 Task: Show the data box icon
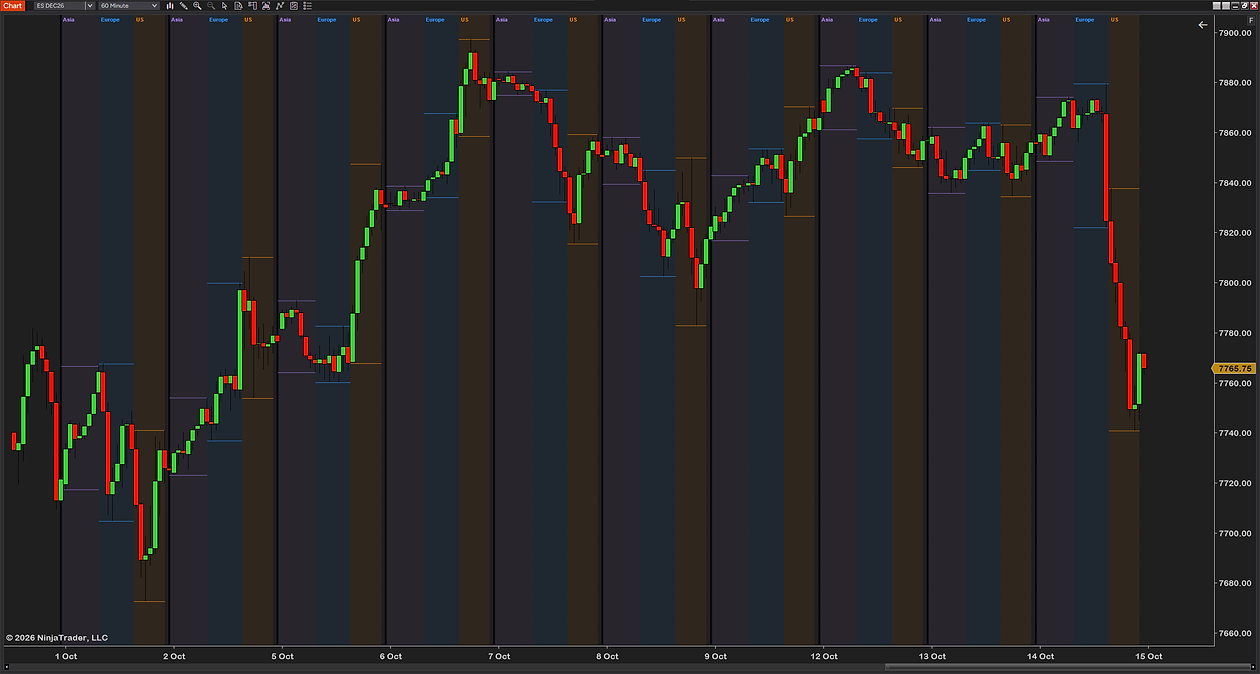click(x=238, y=6)
